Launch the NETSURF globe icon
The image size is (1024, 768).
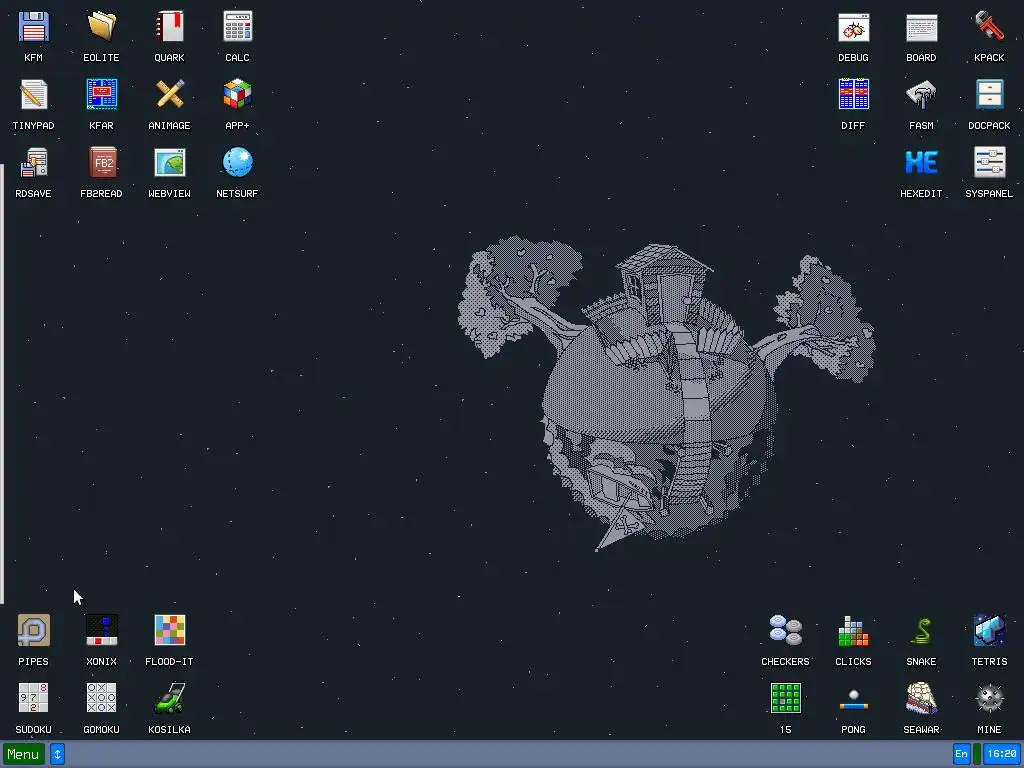pos(237,163)
